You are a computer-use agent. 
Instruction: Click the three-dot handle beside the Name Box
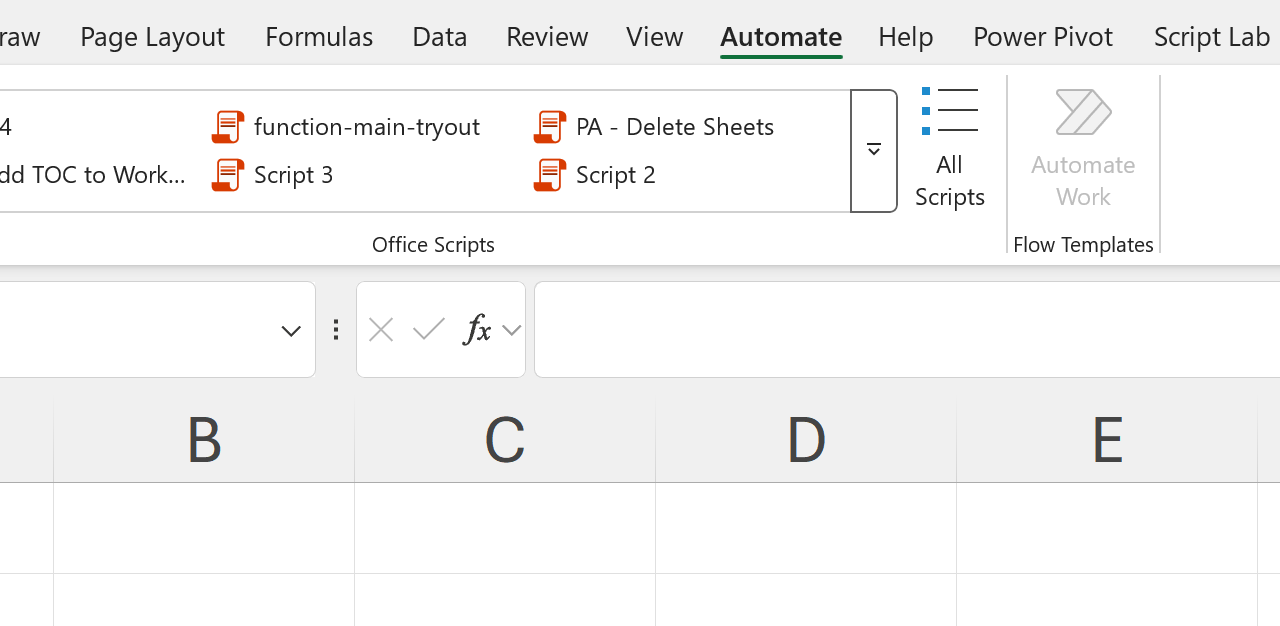click(336, 330)
